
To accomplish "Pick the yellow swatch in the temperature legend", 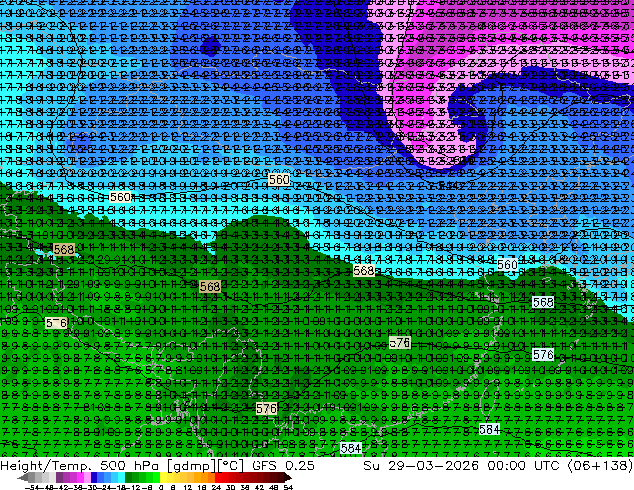I will 163,477.
